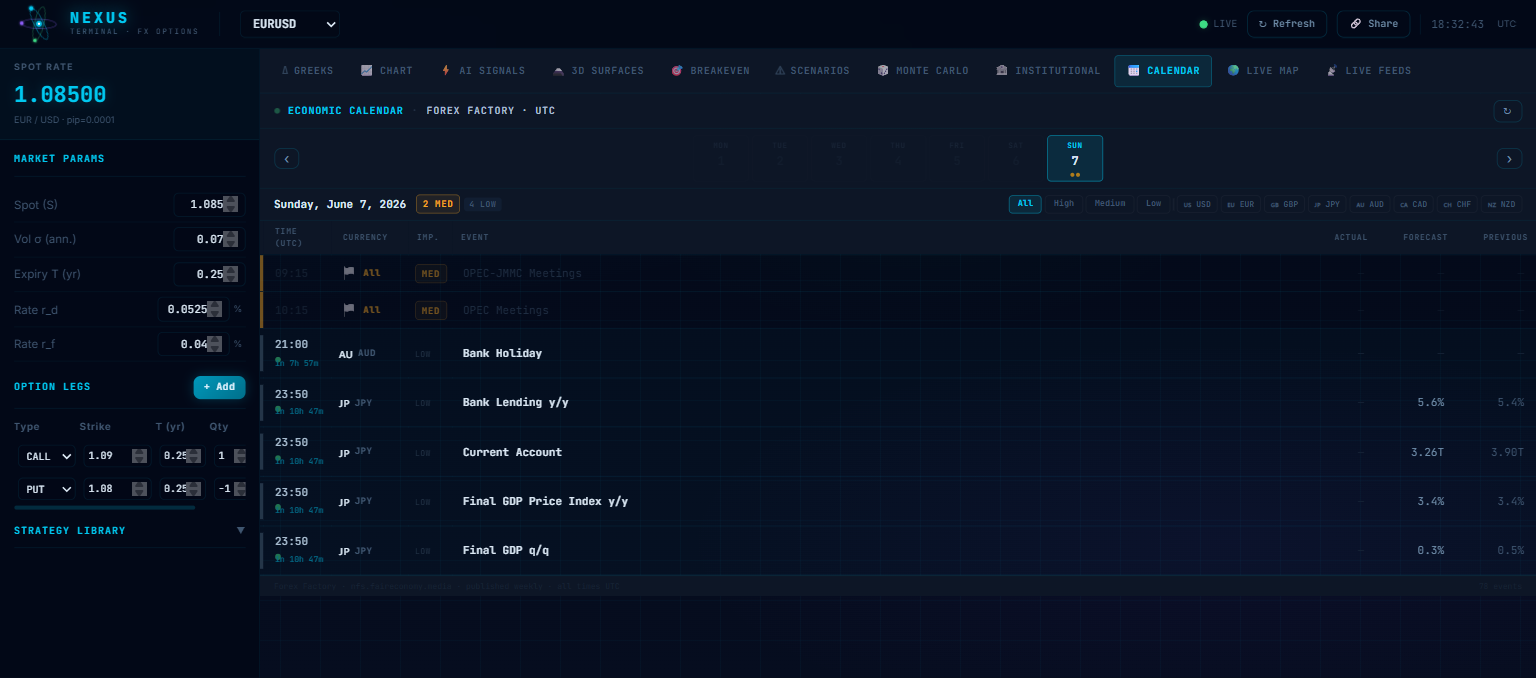
Task: Switch to the Greeks tab
Action: pyautogui.click(x=308, y=71)
